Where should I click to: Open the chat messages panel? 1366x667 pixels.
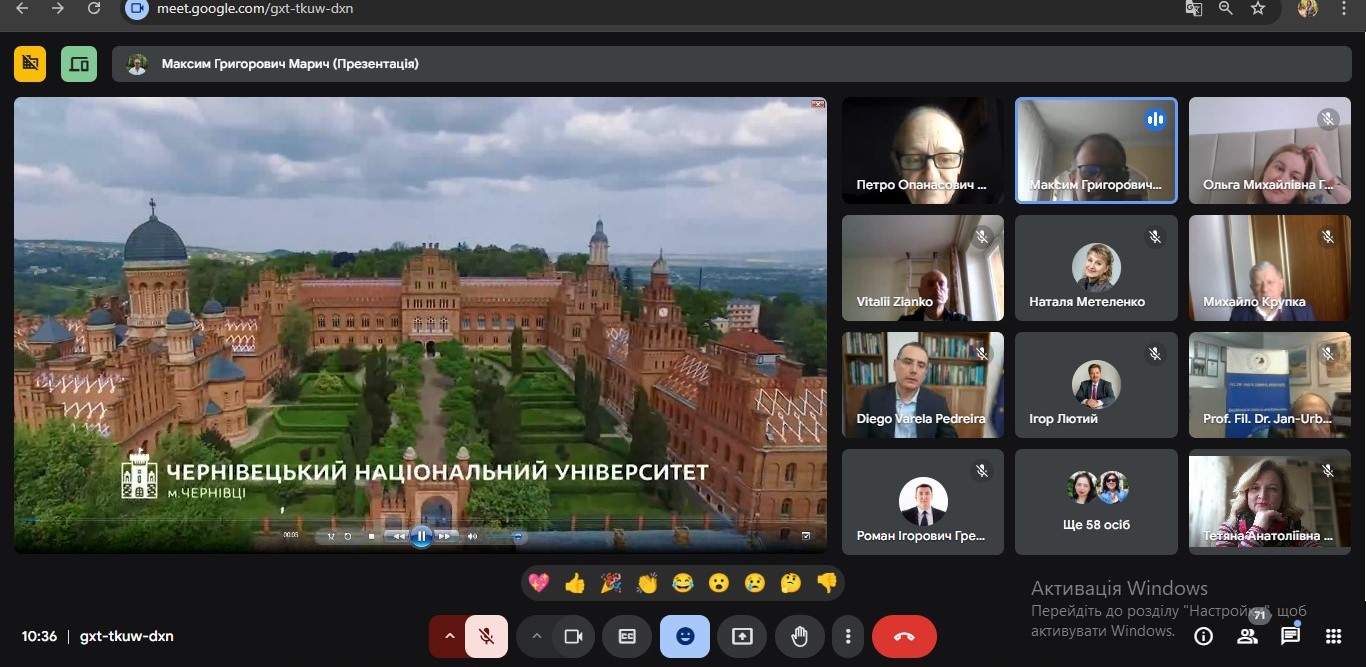[1290, 636]
